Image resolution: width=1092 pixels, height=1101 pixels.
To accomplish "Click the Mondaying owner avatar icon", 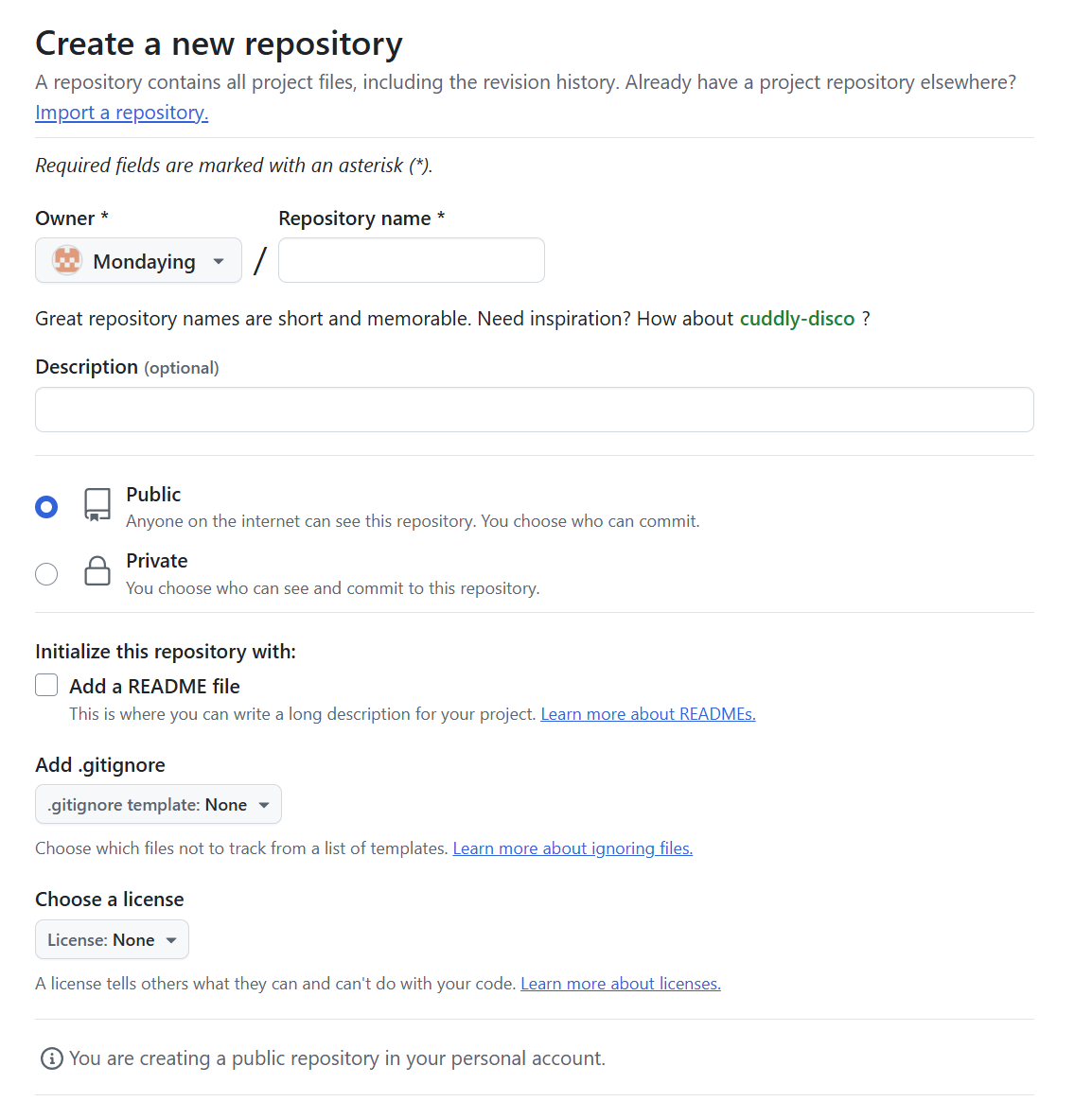I will coord(67,260).
